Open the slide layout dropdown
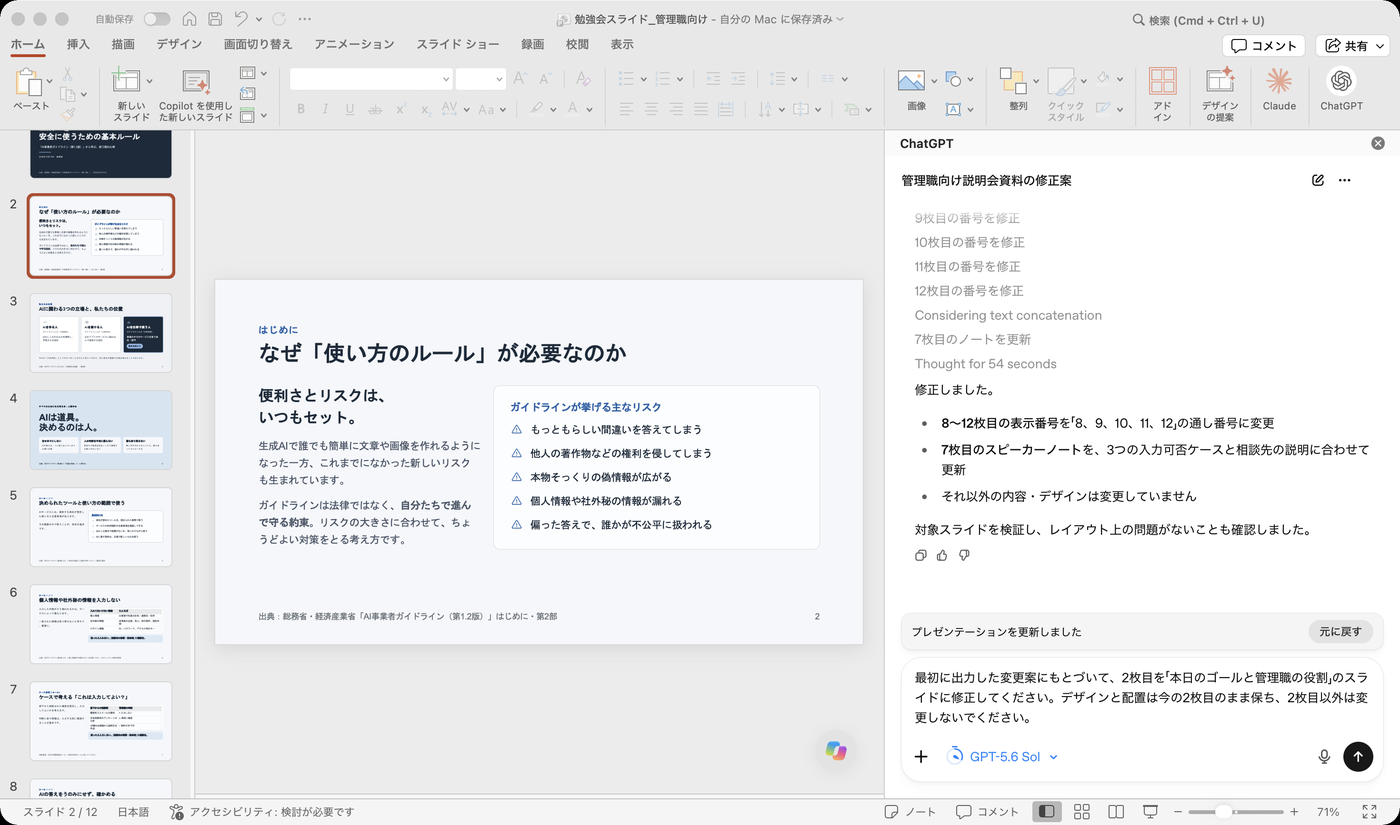This screenshot has width=1400, height=825. (x=252, y=73)
